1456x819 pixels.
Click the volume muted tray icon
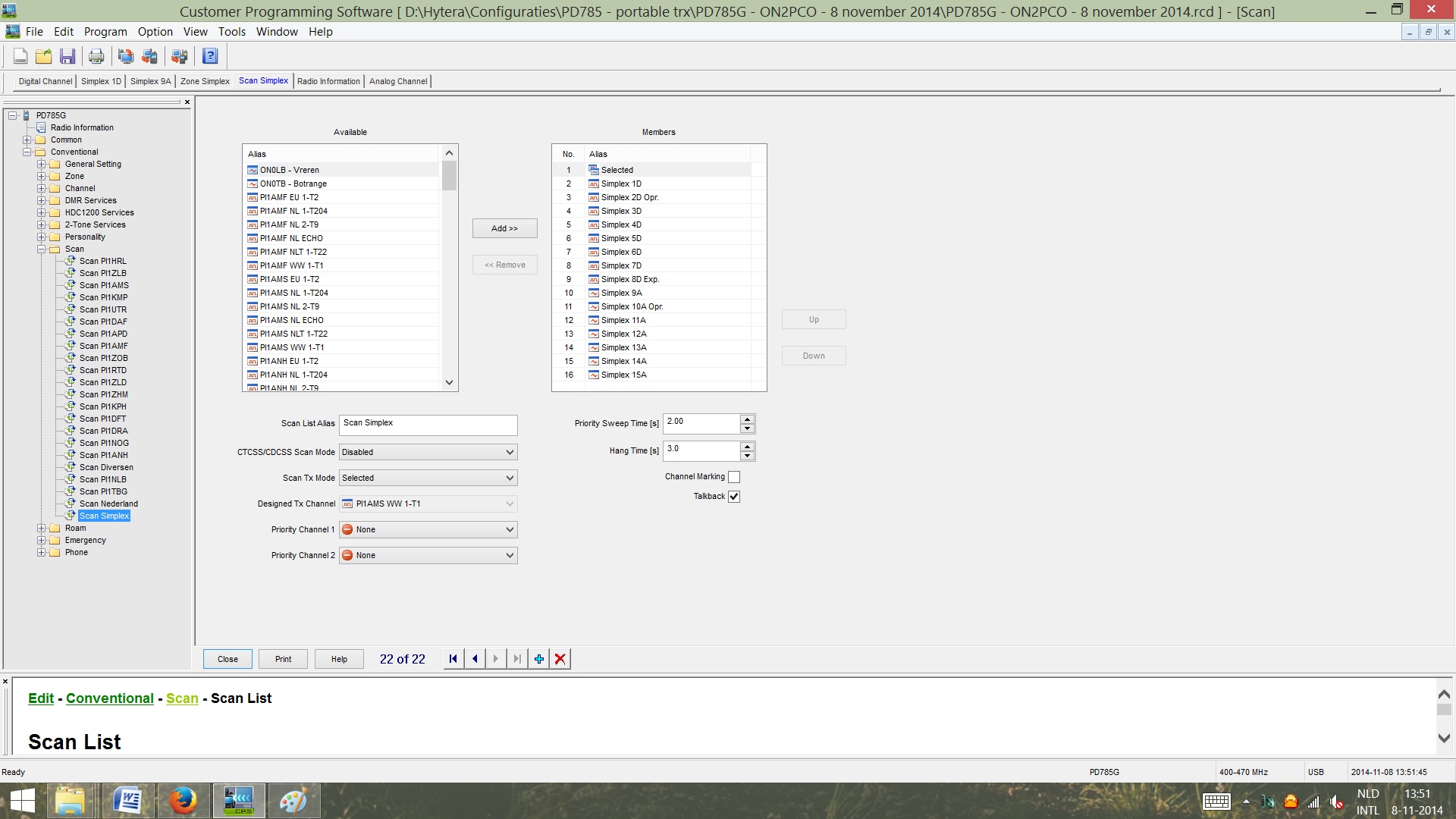click(1337, 802)
